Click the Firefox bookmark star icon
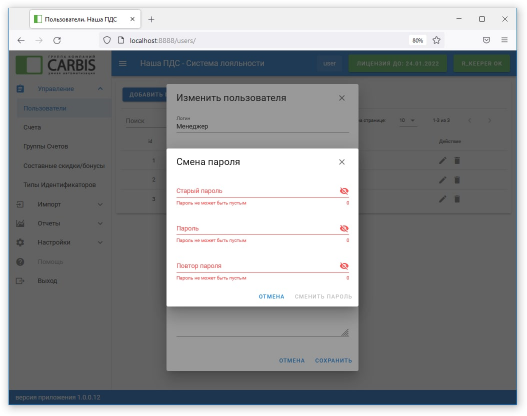Screen dimensions: 527x416 436,40
